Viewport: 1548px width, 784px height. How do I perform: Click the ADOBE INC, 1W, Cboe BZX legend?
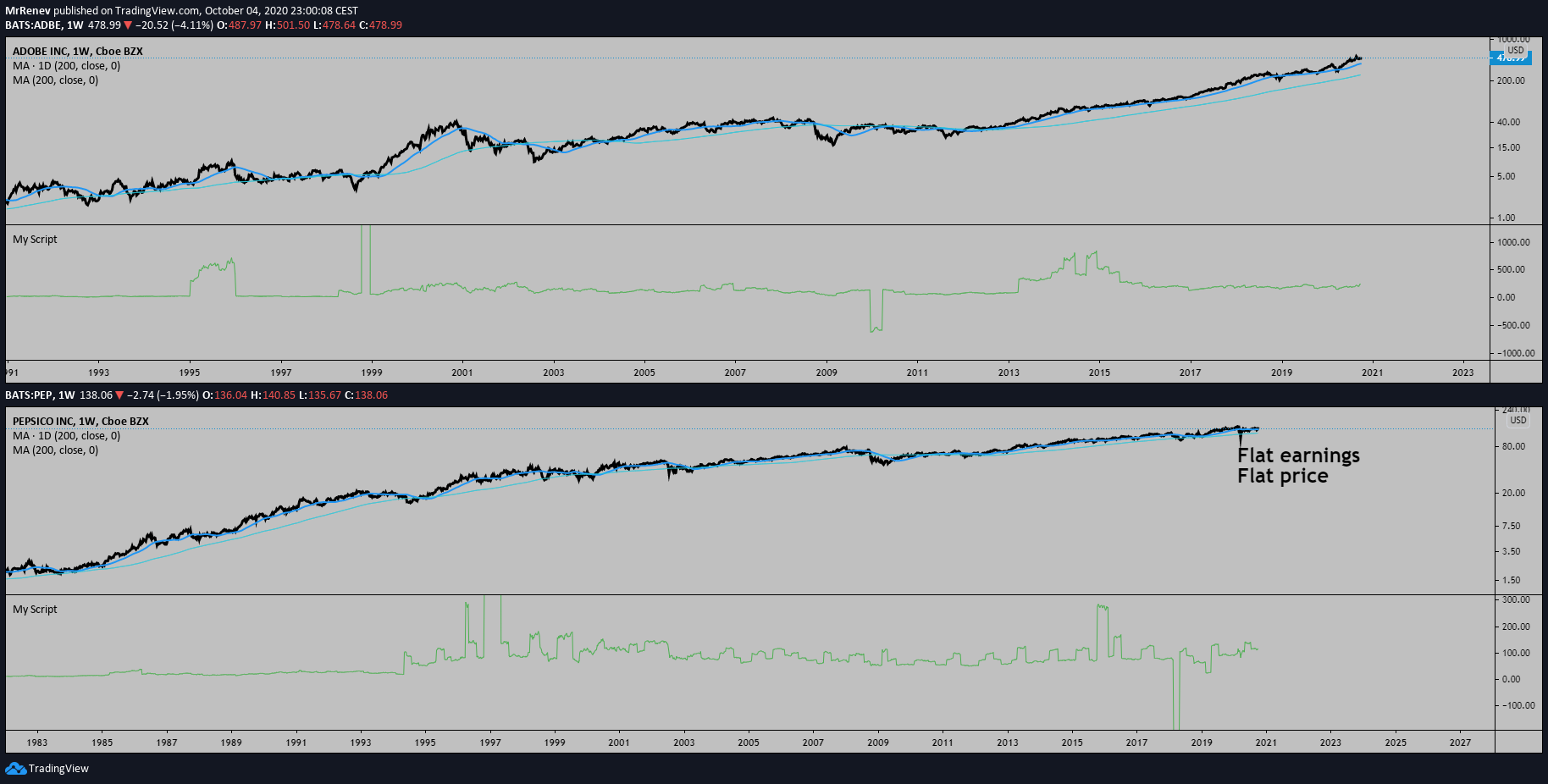[78, 52]
